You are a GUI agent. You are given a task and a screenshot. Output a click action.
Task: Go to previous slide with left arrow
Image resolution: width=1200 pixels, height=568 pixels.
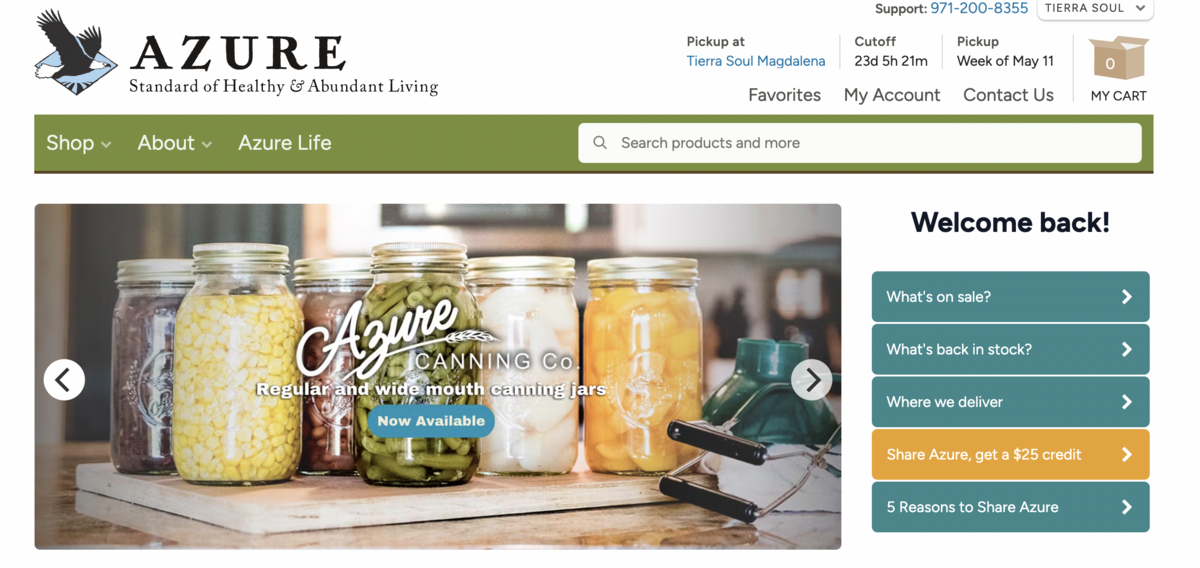[x=64, y=380]
